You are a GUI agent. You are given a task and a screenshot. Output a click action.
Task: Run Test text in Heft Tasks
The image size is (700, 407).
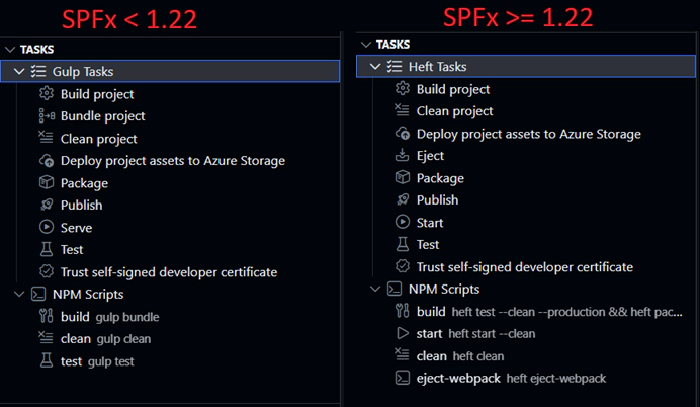[x=428, y=245]
